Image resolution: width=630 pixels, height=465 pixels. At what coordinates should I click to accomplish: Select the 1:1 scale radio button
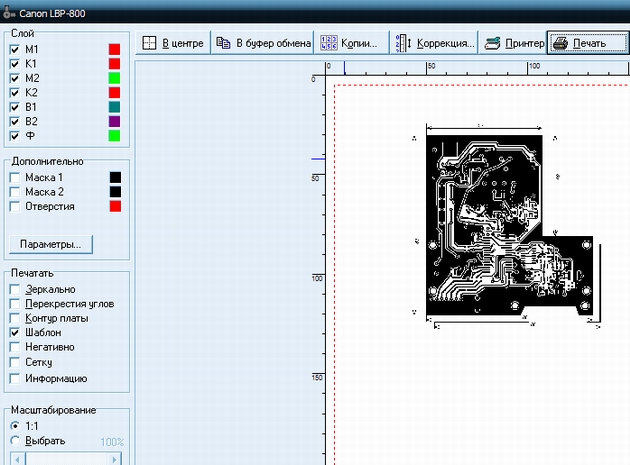click(14, 425)
